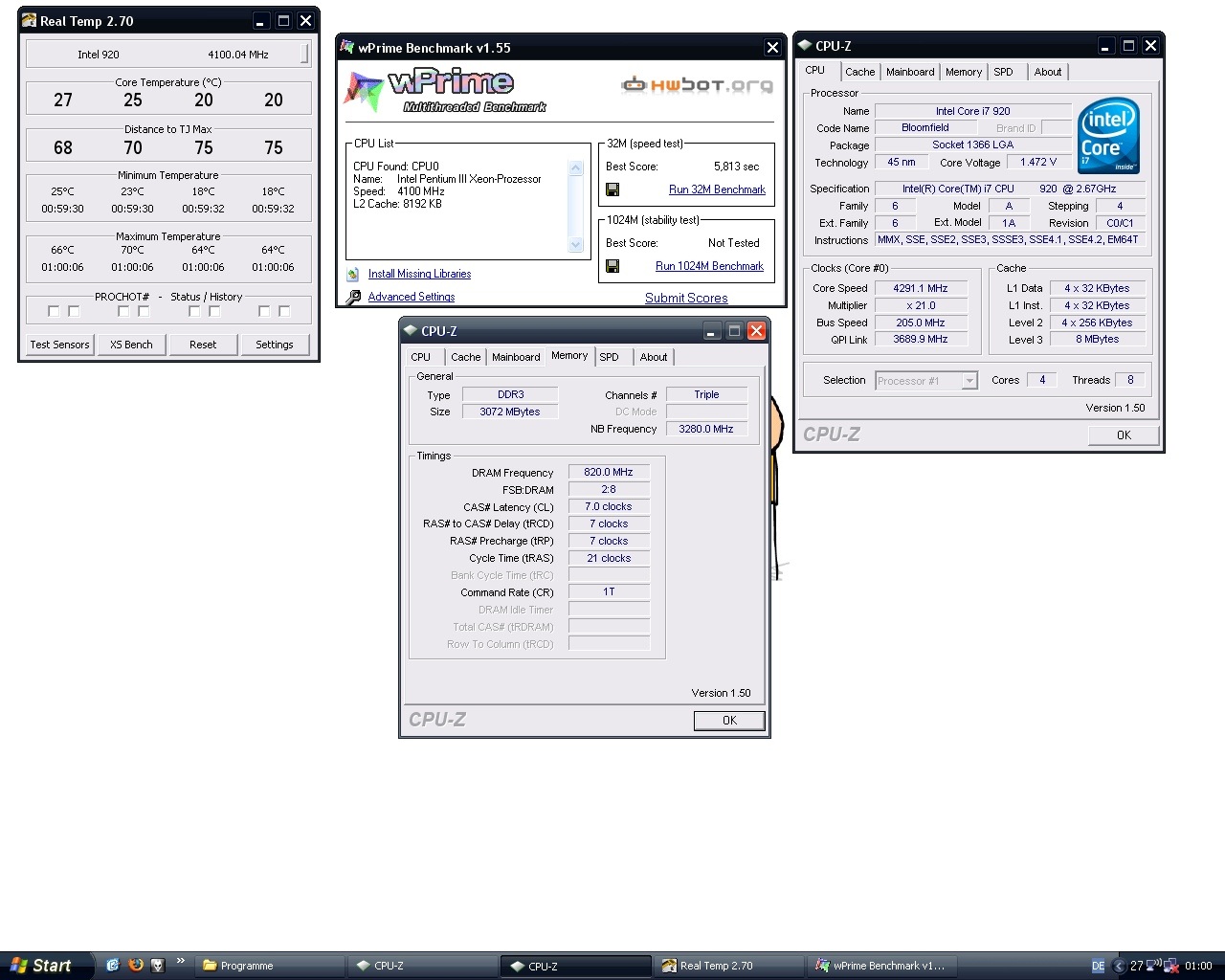
Task: Switch to Mainboard tab in CPU-Z processor window
Action: [x=910, y=72]
